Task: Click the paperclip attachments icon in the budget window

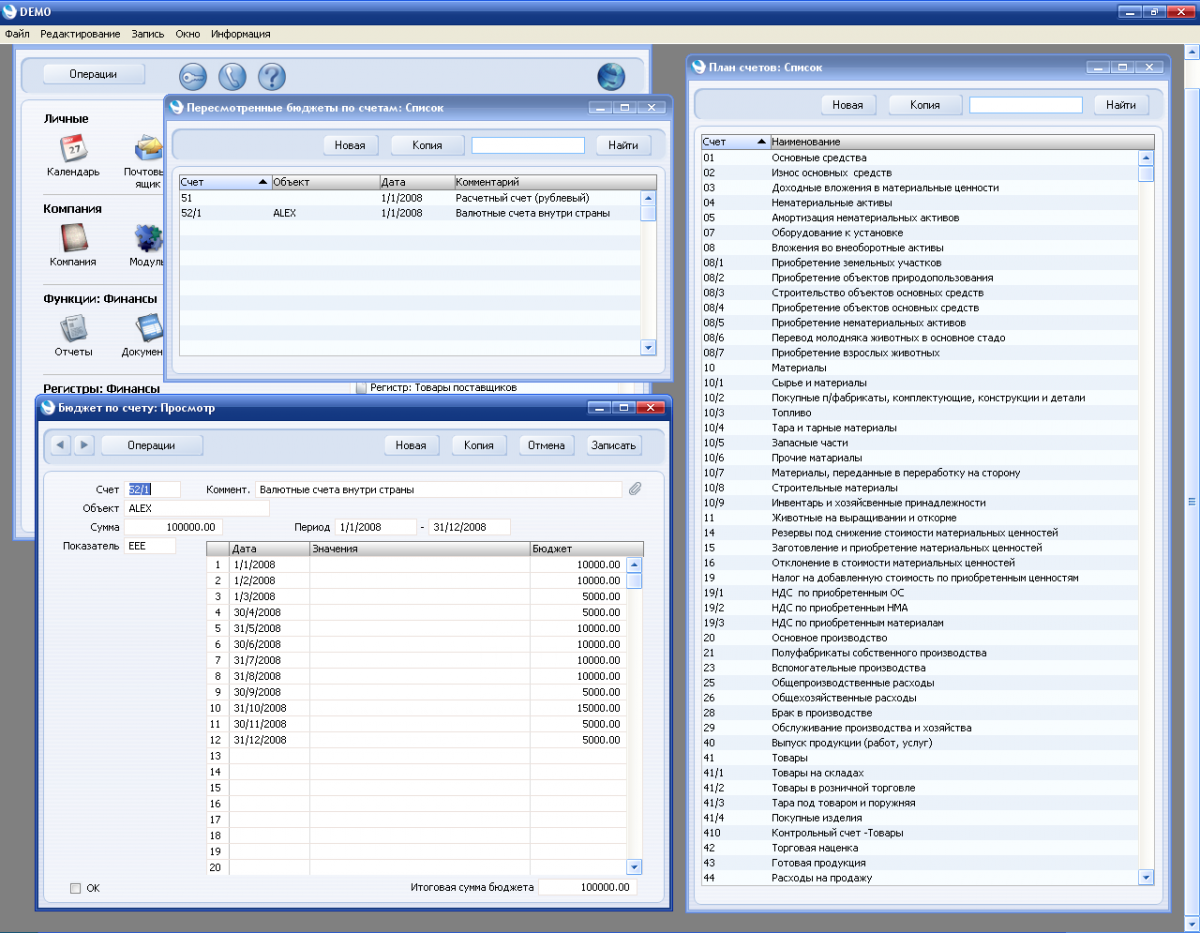Action: coord(634,489)
